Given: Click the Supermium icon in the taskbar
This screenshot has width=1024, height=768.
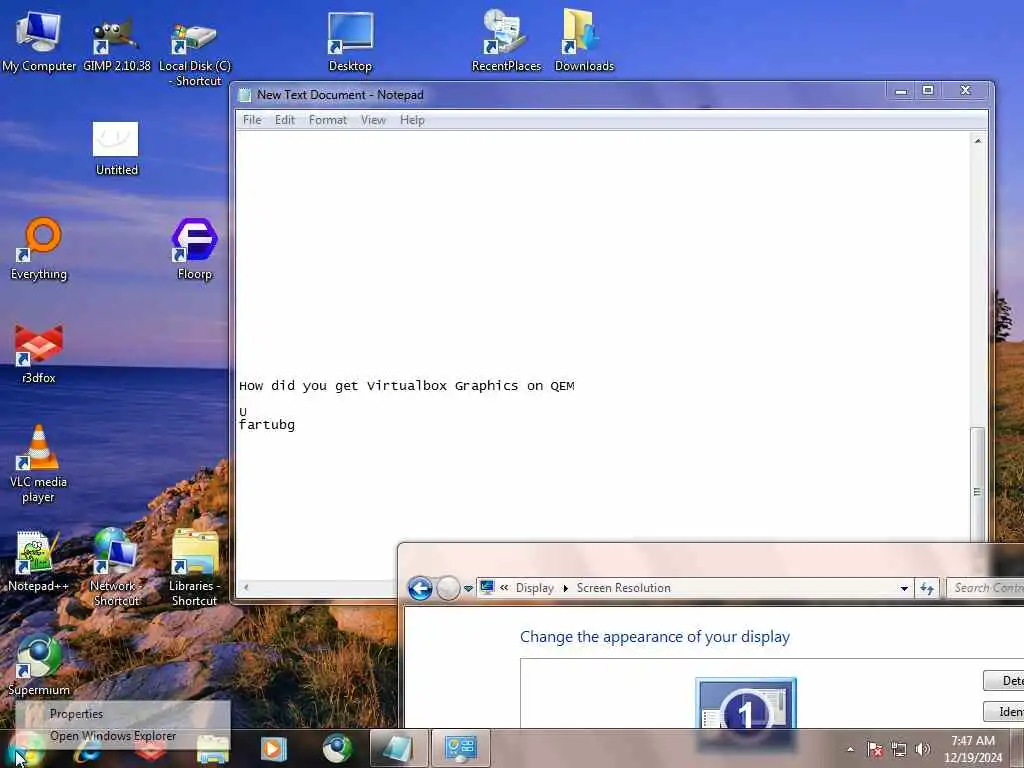Looking at the screenshot, I should (x=337, y=749).
